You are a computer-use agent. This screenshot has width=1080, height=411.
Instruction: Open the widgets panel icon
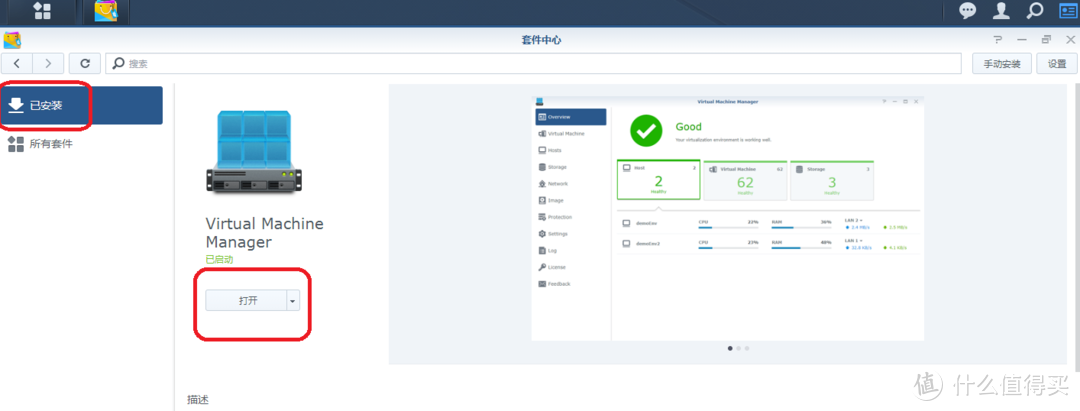coord(1068,10)
